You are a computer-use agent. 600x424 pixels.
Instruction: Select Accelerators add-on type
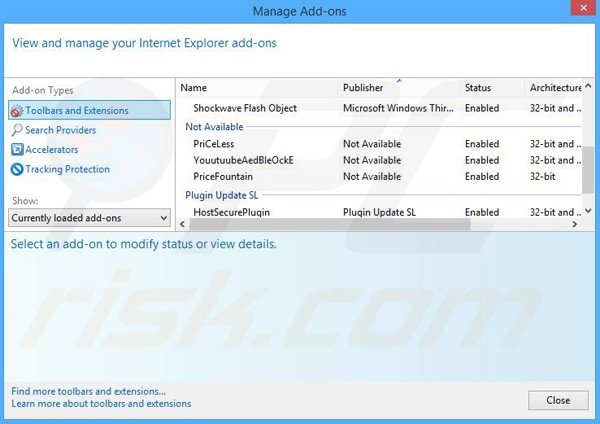point(45,150)
